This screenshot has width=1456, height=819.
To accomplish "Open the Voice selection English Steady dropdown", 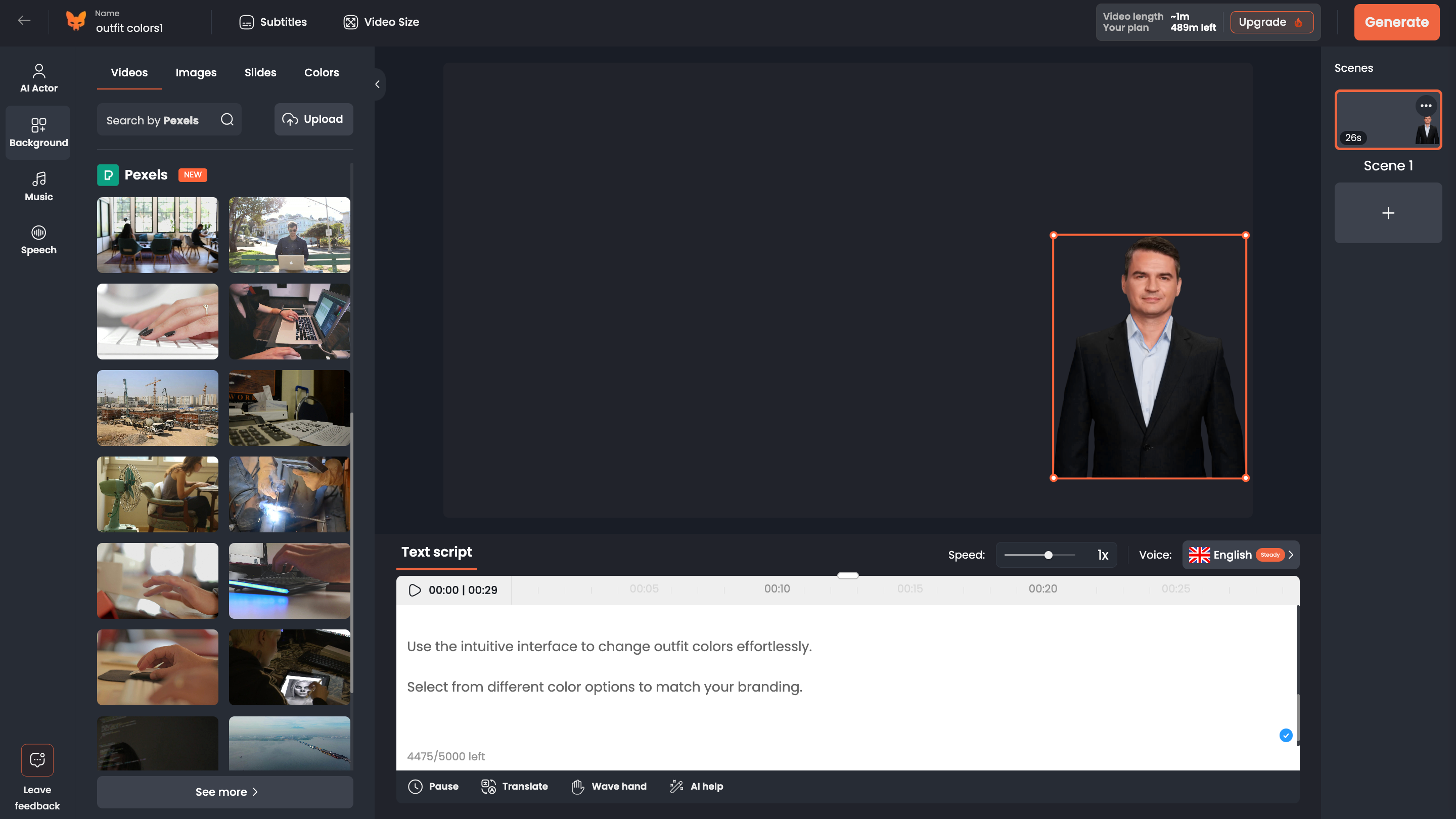I will coord(1241,555).
